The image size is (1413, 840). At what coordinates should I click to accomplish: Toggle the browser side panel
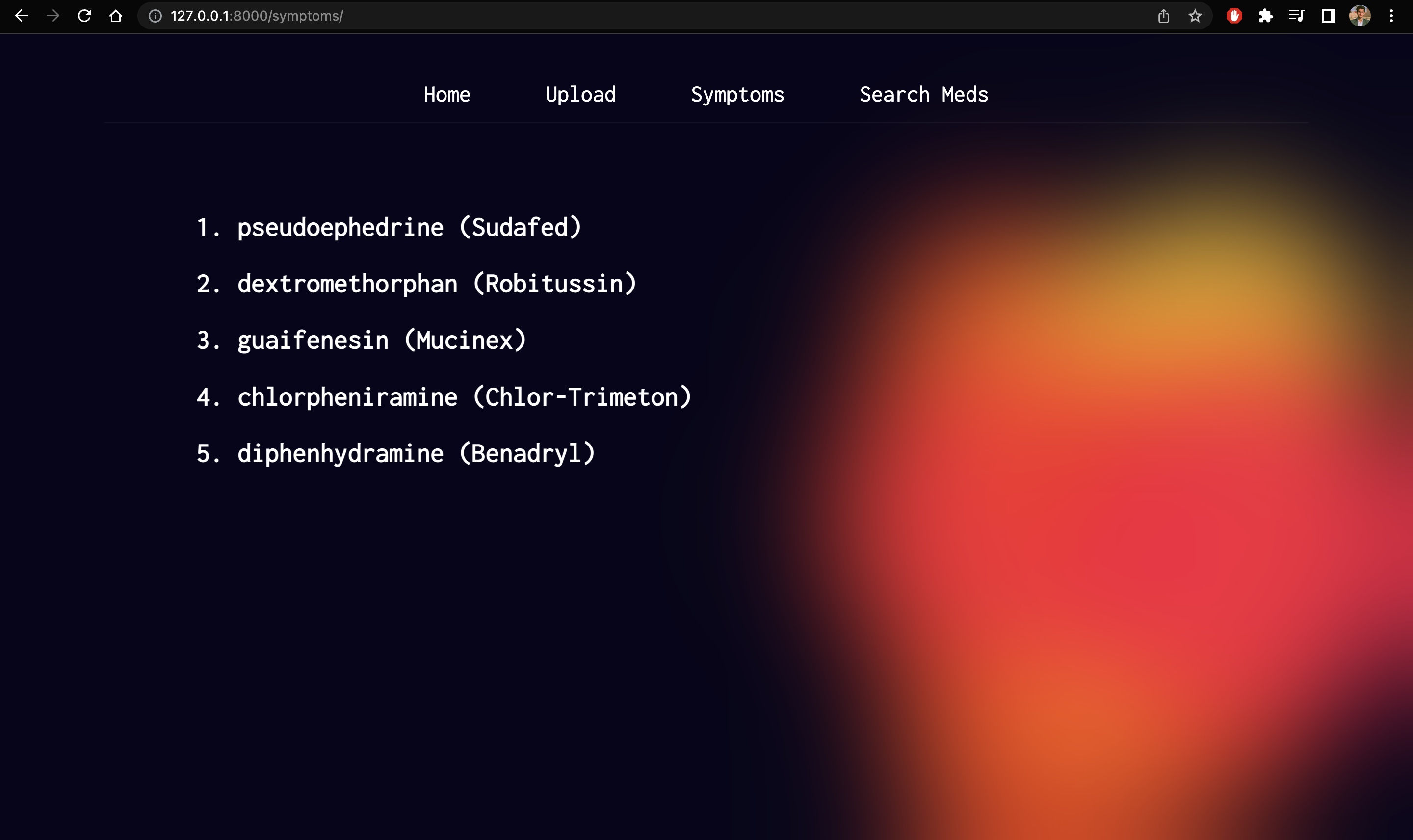[1328, 16]
